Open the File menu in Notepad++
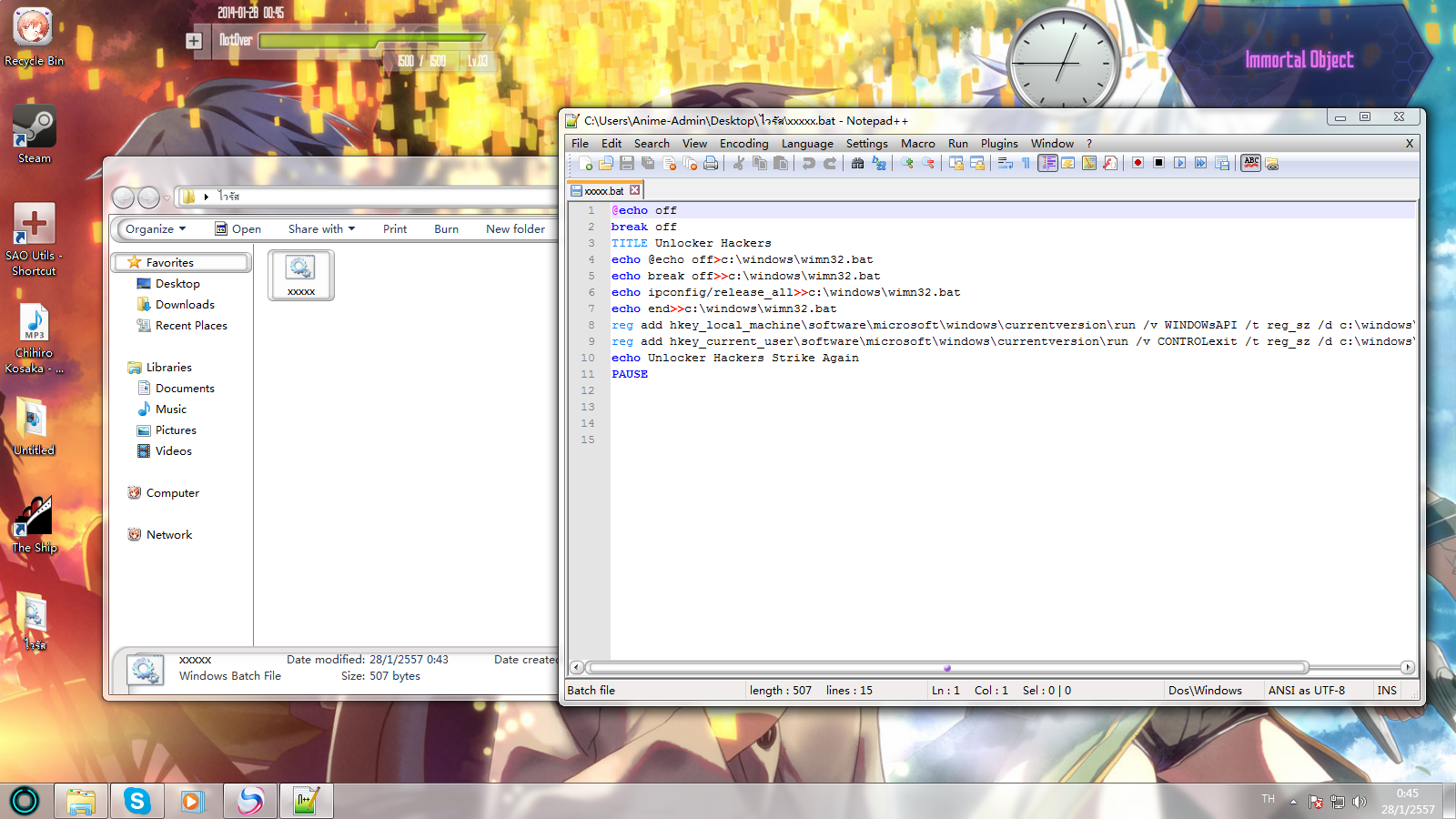 click(580, 144)
